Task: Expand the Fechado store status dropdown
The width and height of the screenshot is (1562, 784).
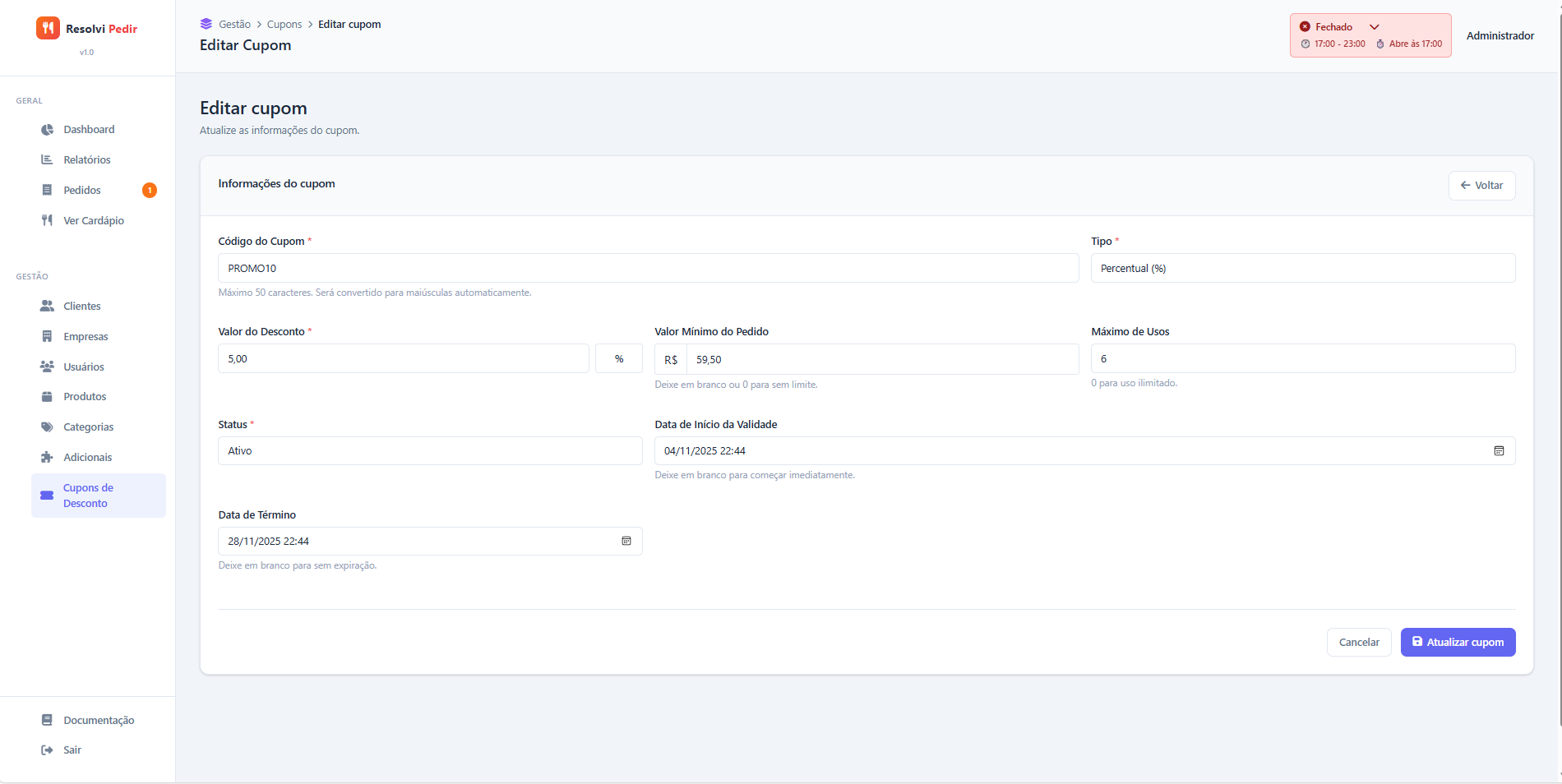Action: pyautogui.click(x=1374, y=27)
